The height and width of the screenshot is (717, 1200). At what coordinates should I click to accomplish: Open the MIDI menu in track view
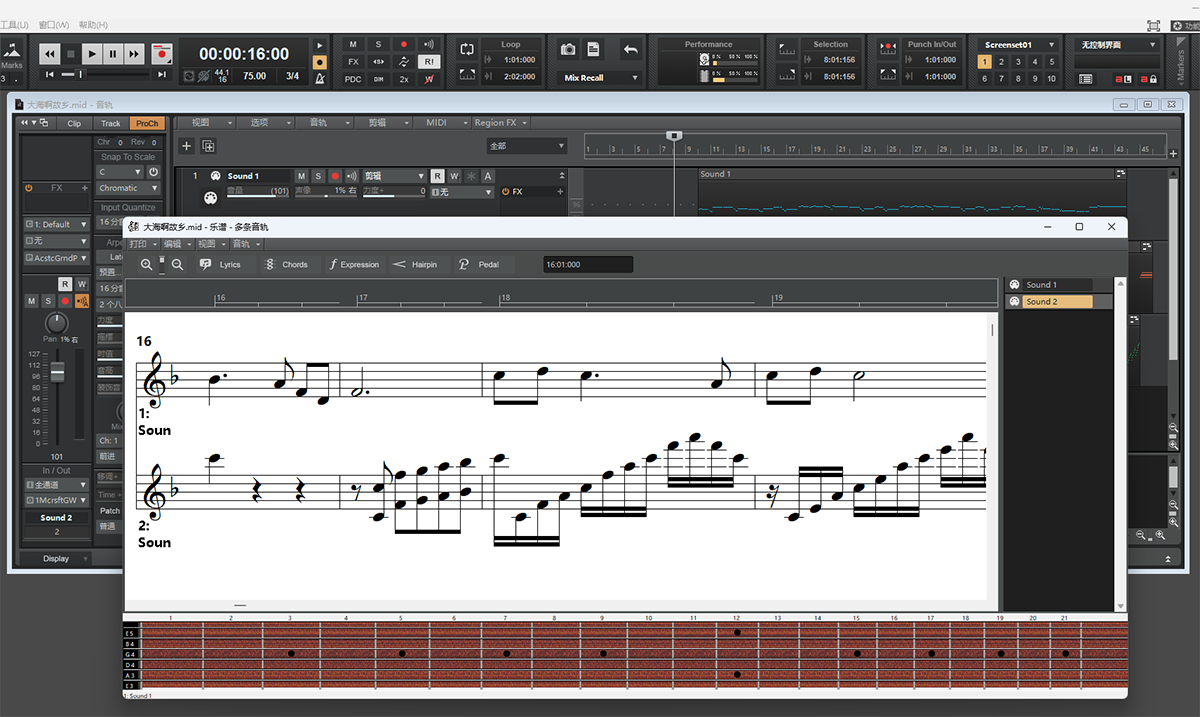click(x=441, y=122)
